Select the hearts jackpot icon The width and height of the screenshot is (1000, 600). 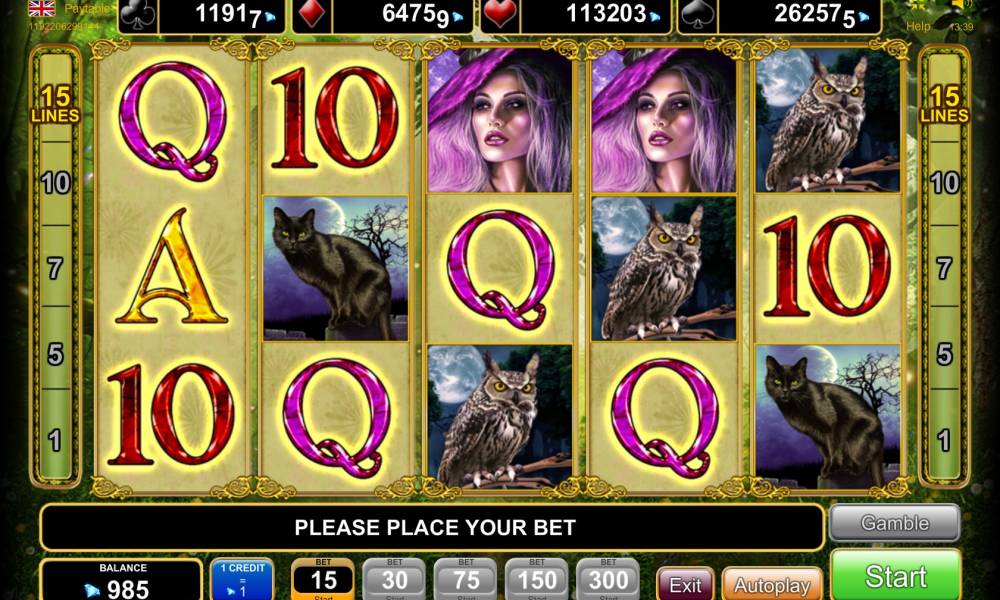(x=500, y=15)
